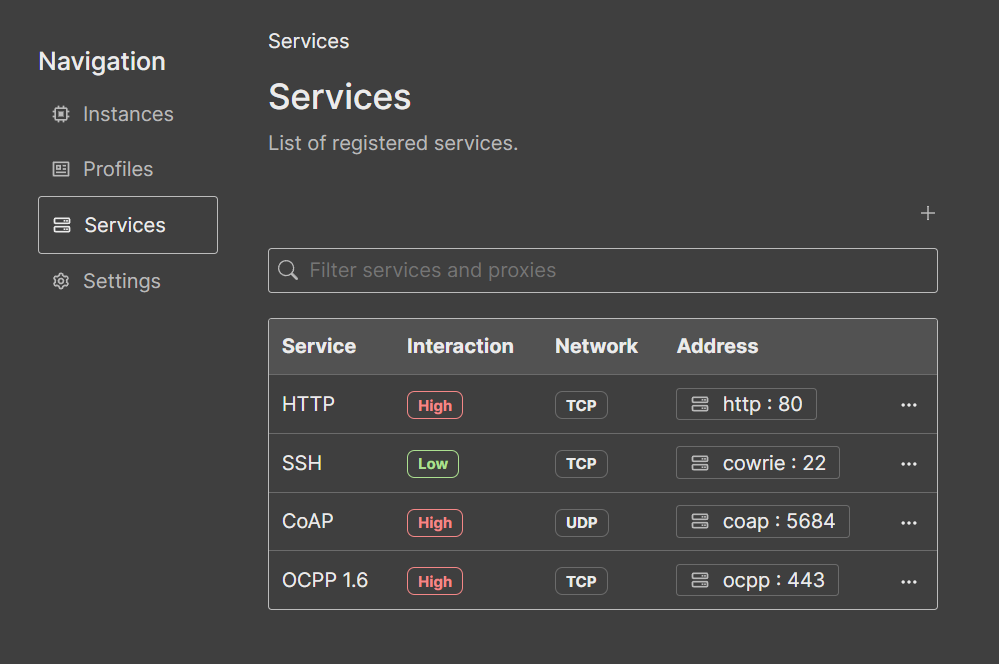Click the coap : 5684 address badge
This screenshot has height=664, width=999.
pos(762,521)
